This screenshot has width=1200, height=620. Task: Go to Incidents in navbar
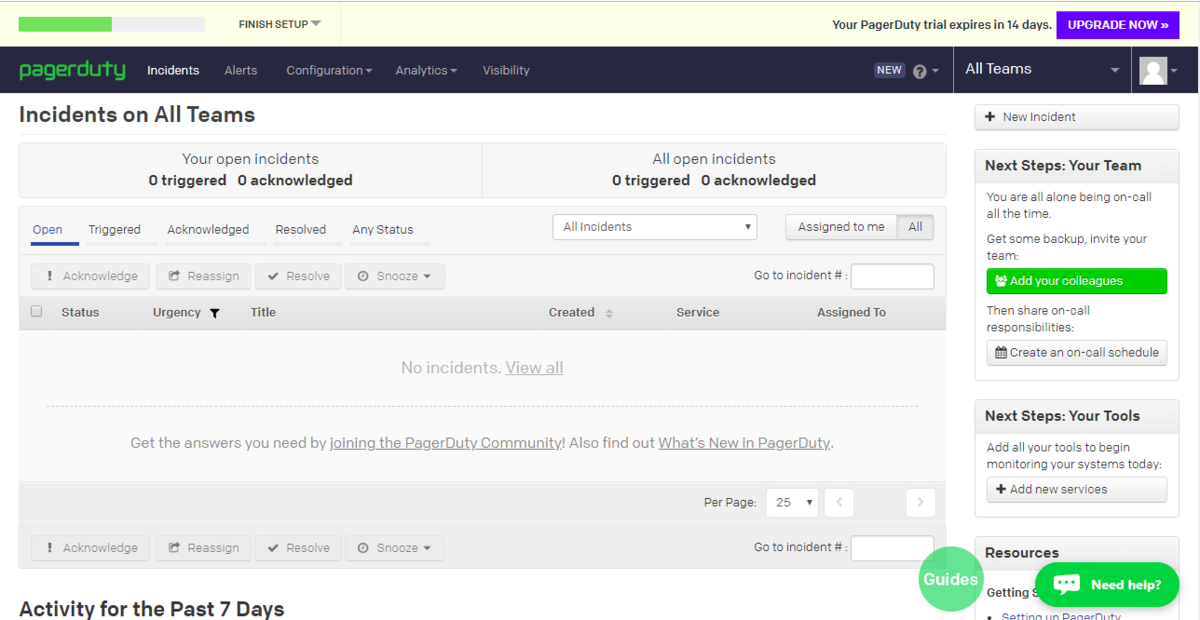[x=173, y=70]
